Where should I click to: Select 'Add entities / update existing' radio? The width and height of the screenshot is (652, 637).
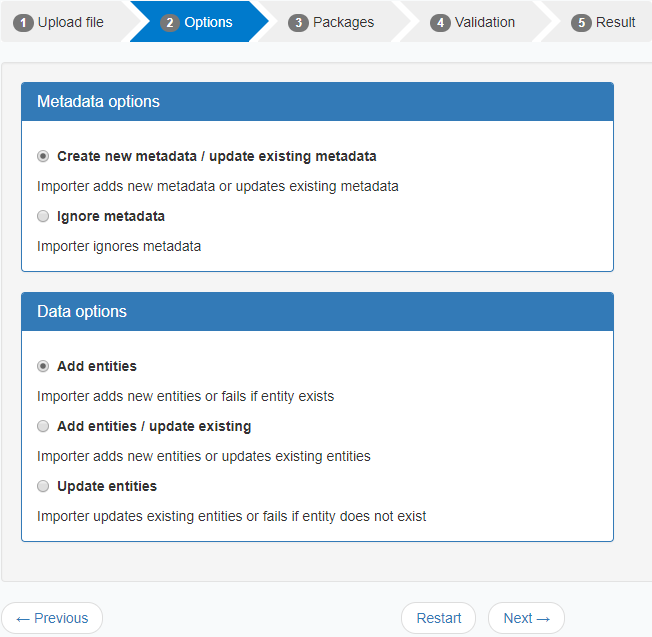[43, 426]
